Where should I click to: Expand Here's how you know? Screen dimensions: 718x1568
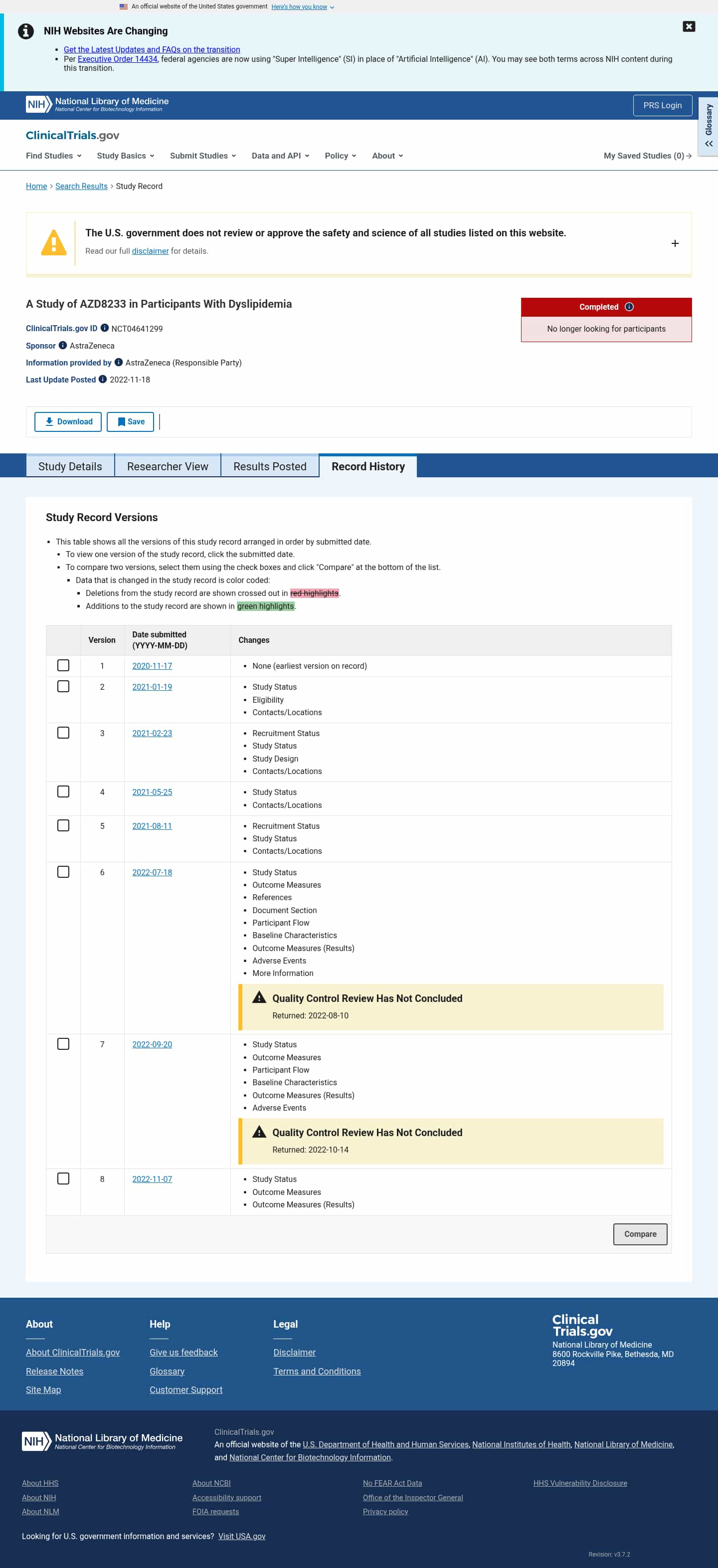[303, 6]
